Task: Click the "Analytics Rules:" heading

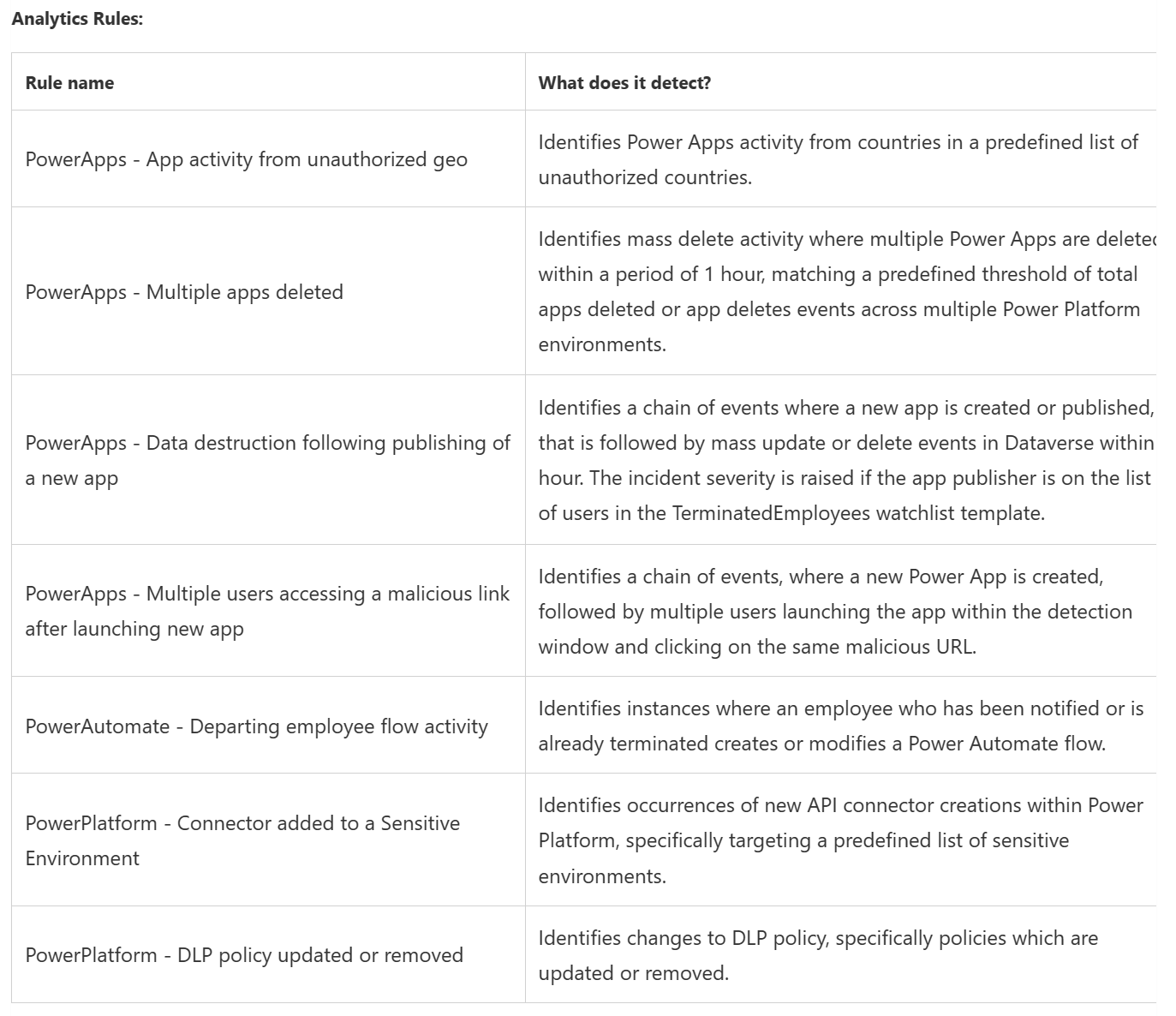Action: tap(77, 19)
